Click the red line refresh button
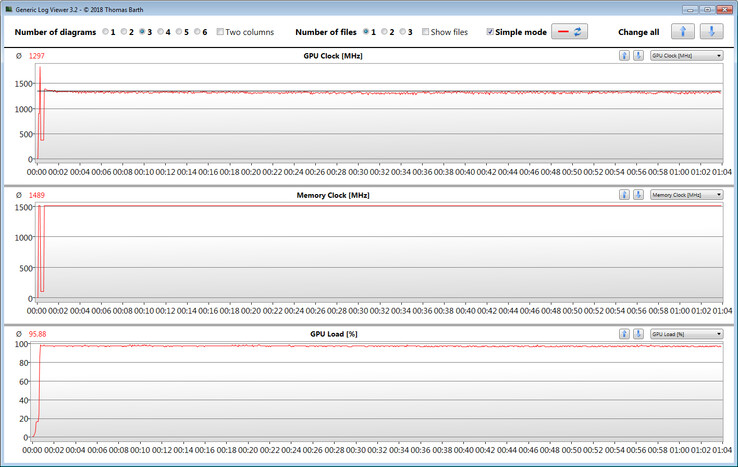This screenshot has height=467, width=738. click(x=570, y=32)
